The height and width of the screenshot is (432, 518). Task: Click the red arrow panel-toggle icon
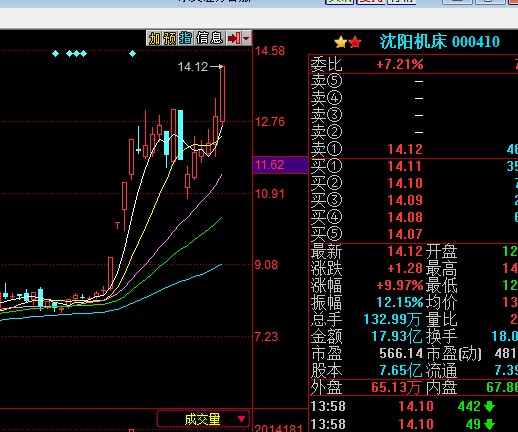point(234,38)
